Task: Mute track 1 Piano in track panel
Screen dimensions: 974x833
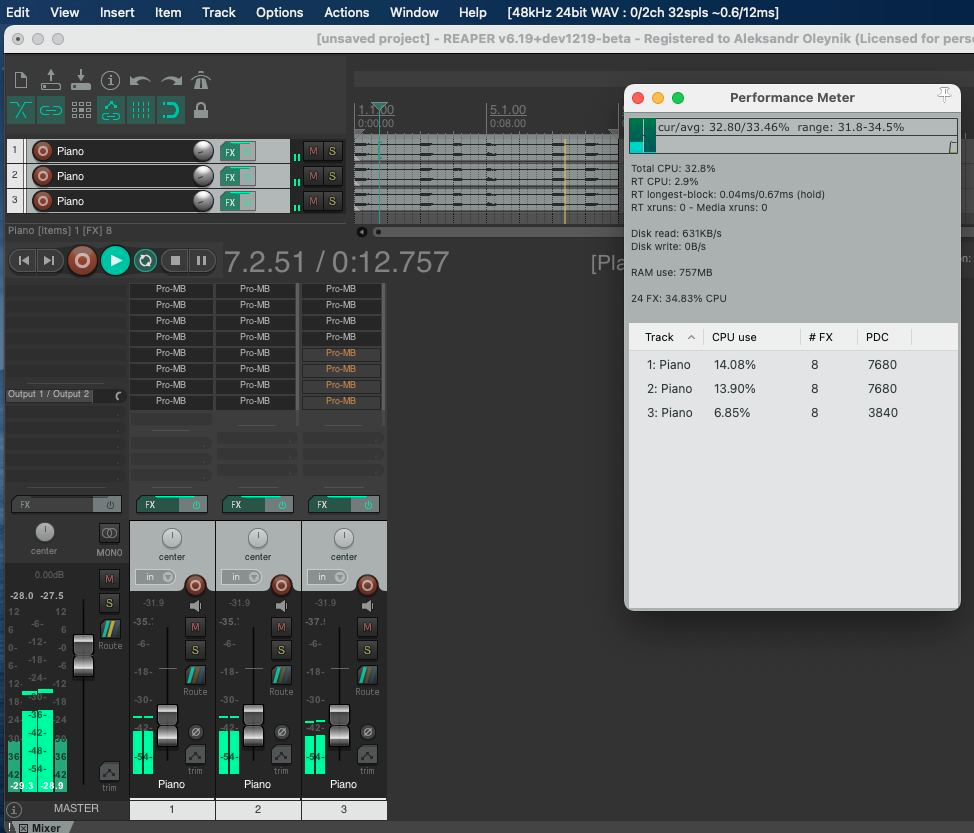Action: point(313,151)
